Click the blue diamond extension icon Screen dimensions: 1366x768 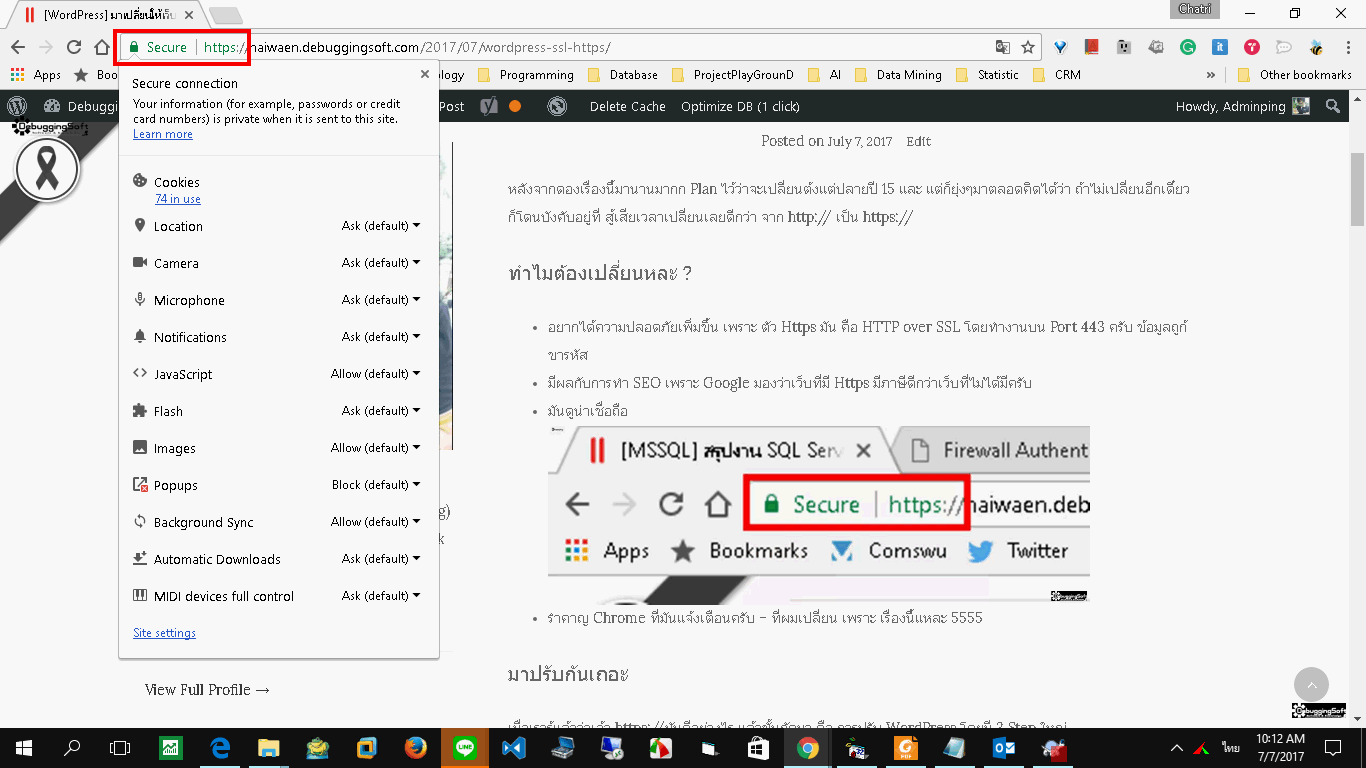(x=1060, y=47)
